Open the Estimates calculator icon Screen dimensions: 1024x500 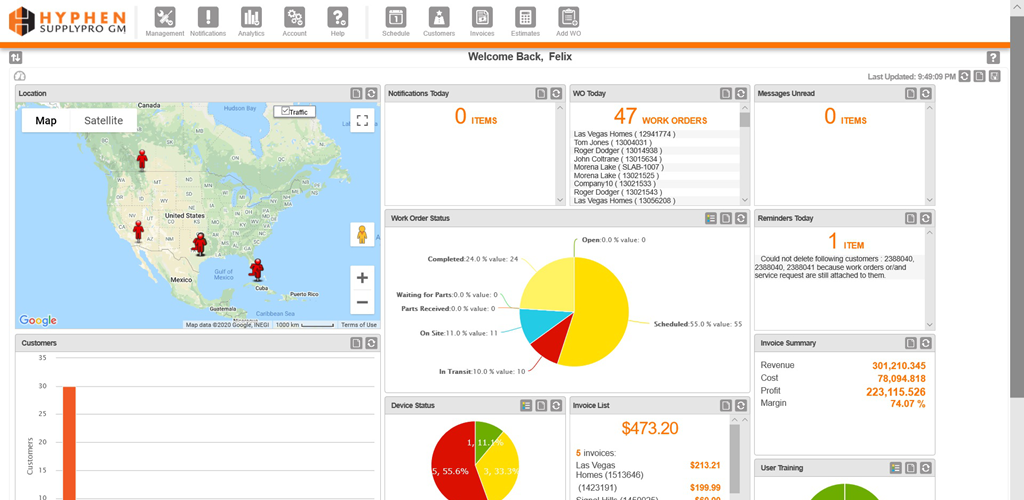tap(525, 18)
